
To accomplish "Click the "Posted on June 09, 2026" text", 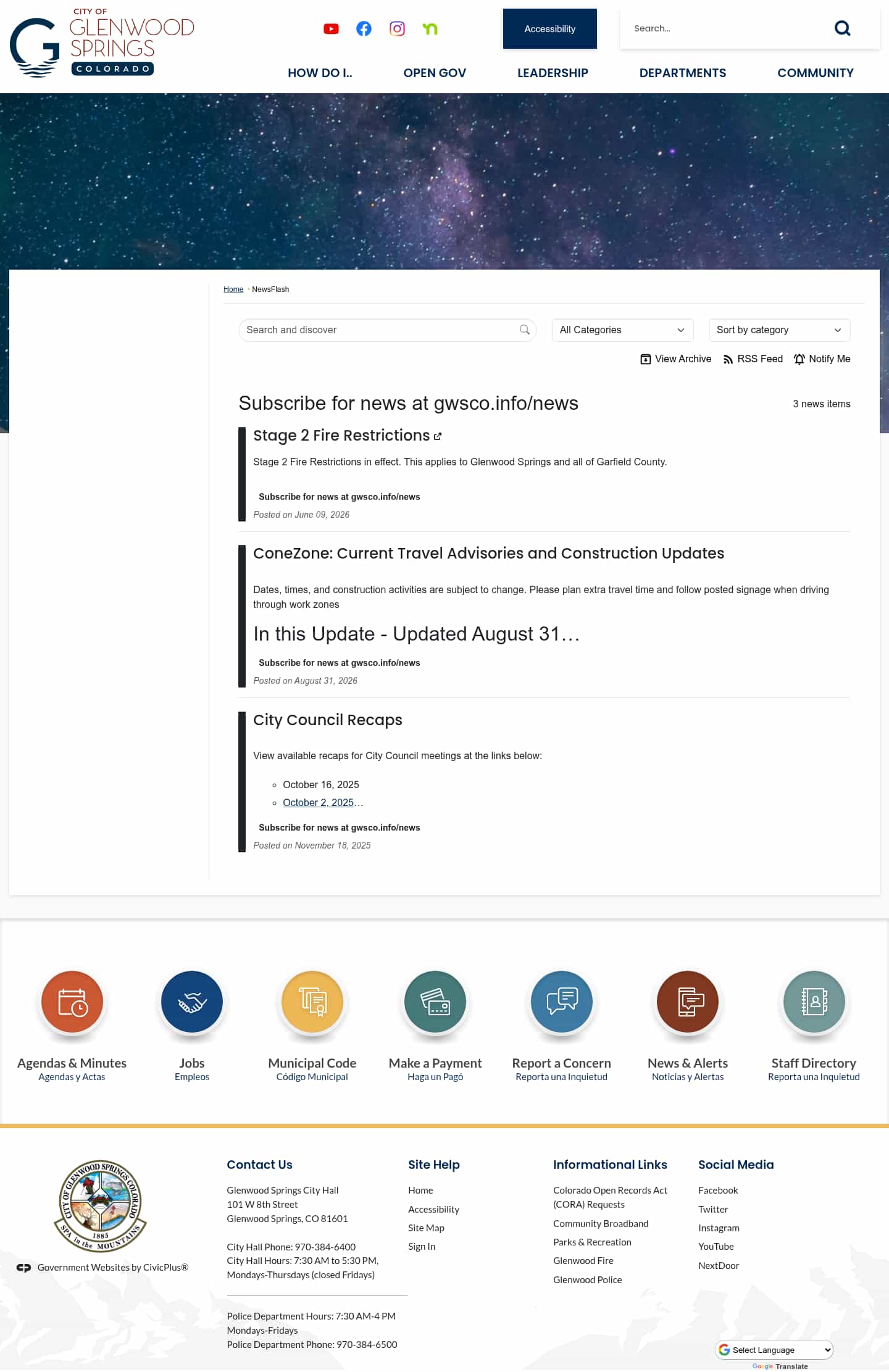I will pyautogui.click(x=301, y=515).
